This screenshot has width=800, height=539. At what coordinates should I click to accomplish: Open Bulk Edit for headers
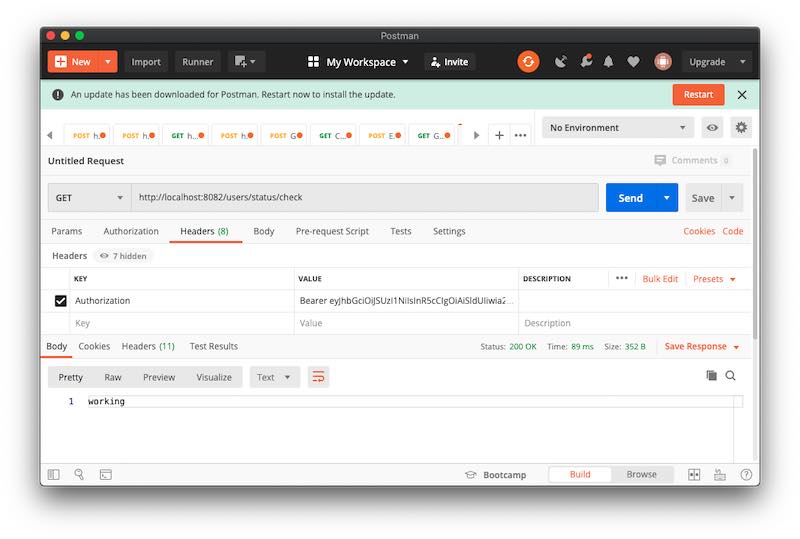point(660,279)
